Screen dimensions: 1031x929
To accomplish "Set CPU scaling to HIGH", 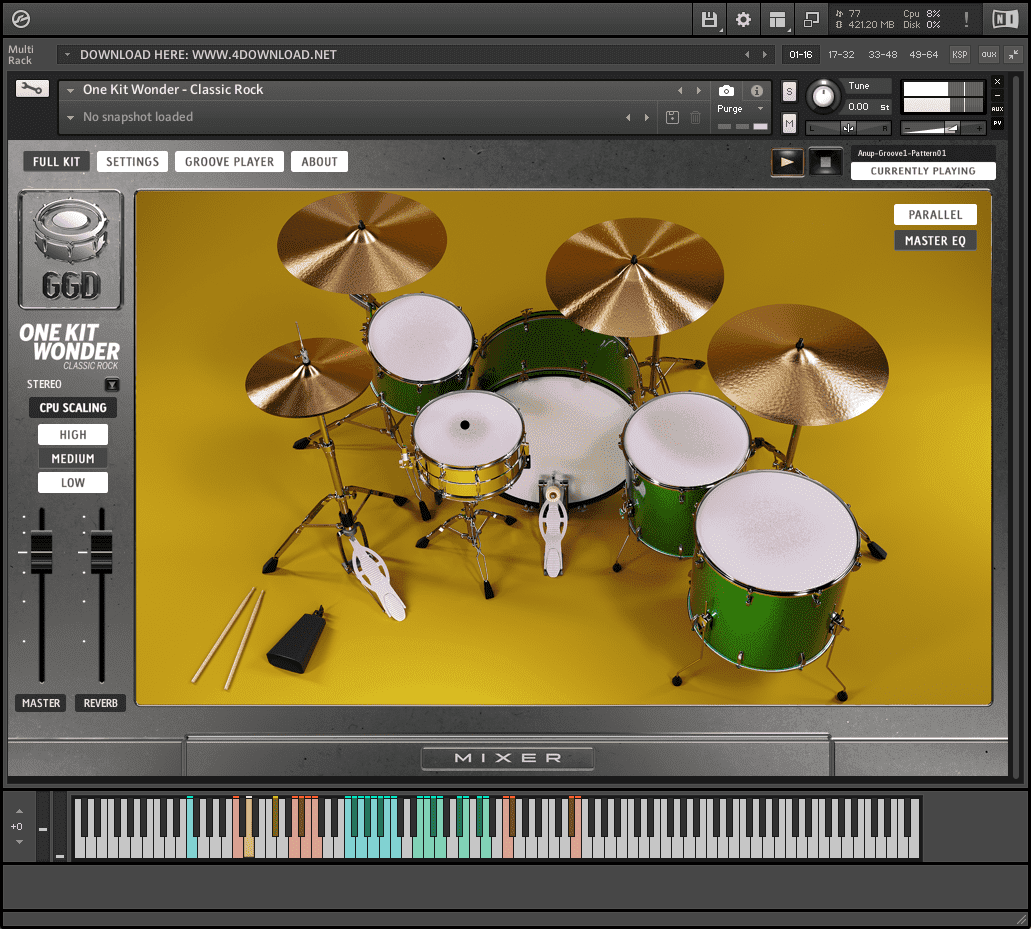I will pyautogui.click(x=72, y=435).
